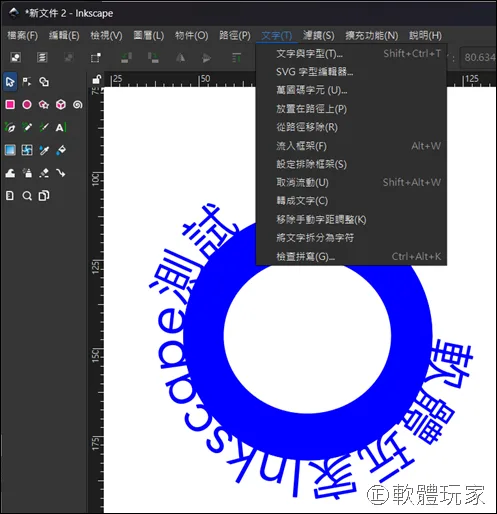Image resolution: width=497 pixels, height=514 pixels.
Task: Open the 擴充功能(N) menu
Action: [372, 35]
